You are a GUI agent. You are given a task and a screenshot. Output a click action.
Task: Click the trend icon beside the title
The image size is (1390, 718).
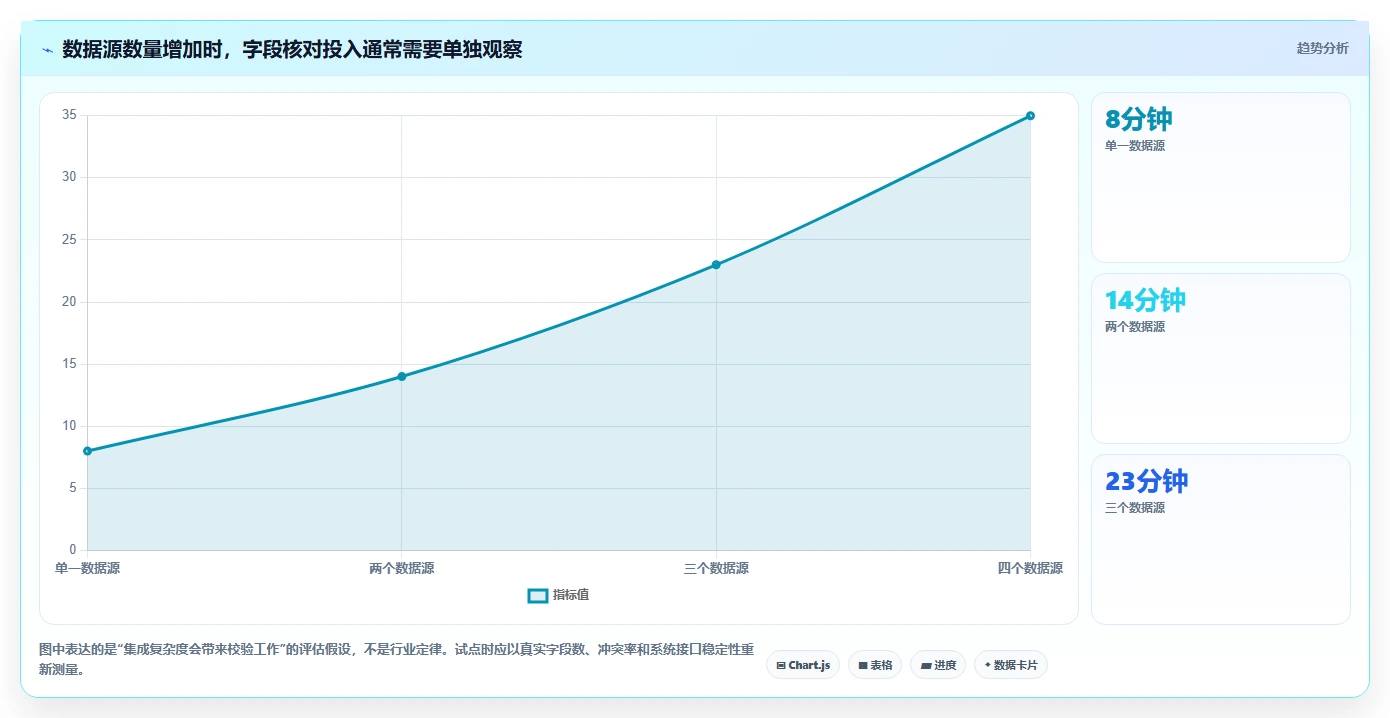[x=47, y=50]
